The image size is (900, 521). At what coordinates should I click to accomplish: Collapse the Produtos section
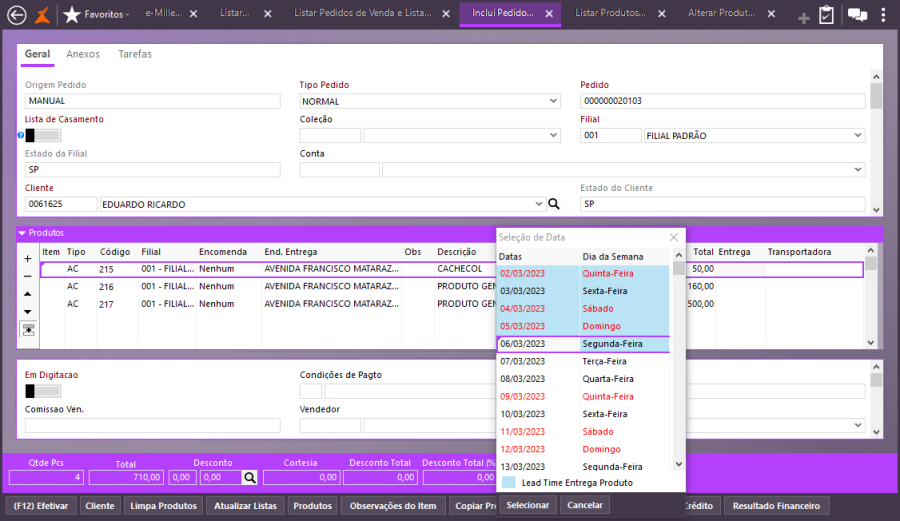pyautogui.click(x=23, y=233)
